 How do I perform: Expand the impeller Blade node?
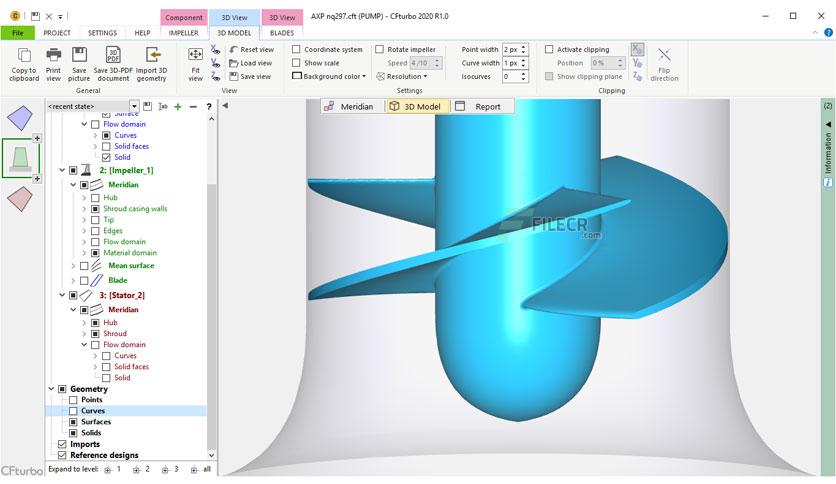(x=73, y=280)
